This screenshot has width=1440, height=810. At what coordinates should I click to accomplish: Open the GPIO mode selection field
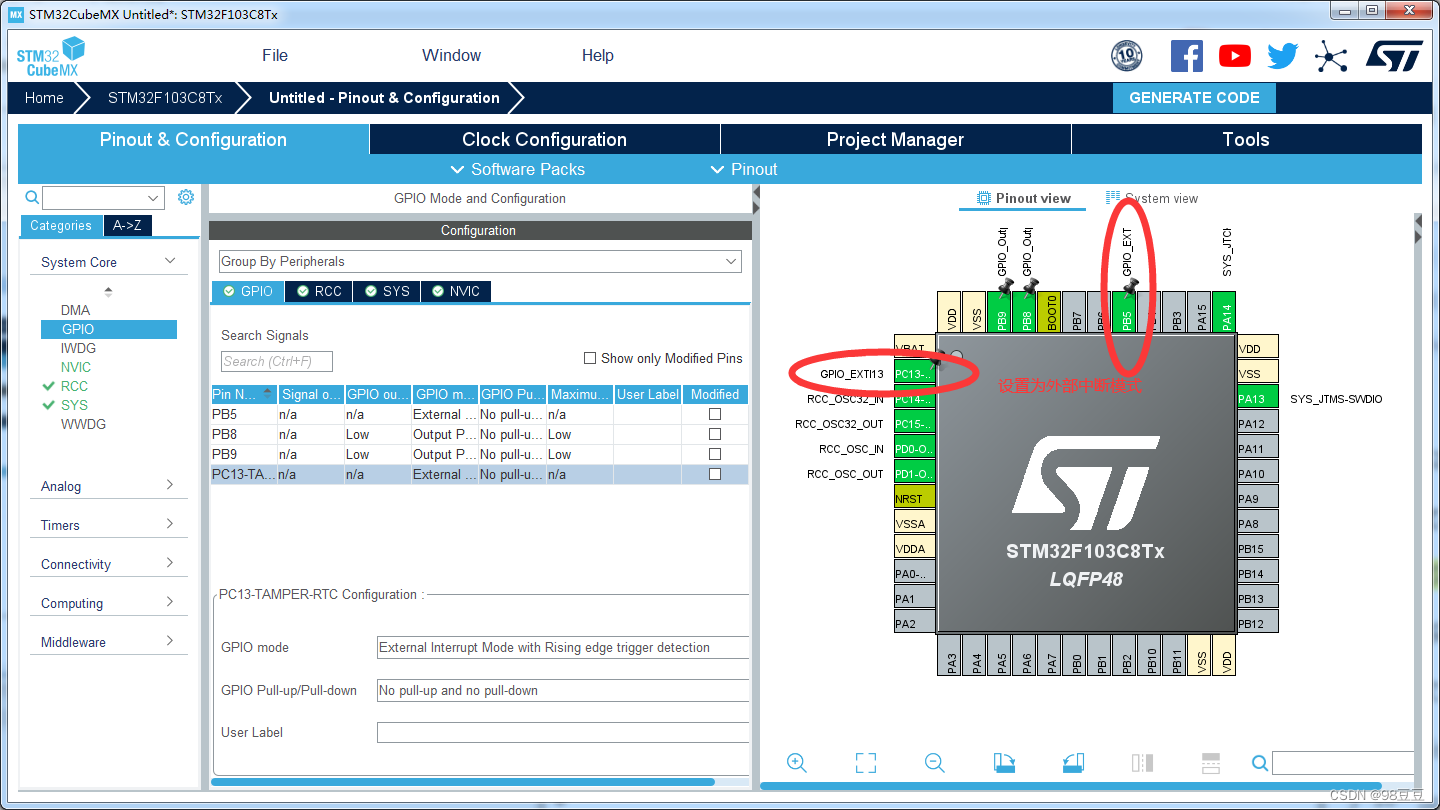click(x=563, y=647)
